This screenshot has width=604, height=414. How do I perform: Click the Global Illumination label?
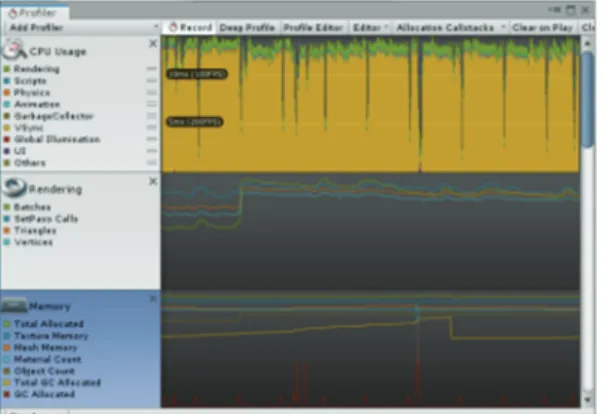(57, 139)
